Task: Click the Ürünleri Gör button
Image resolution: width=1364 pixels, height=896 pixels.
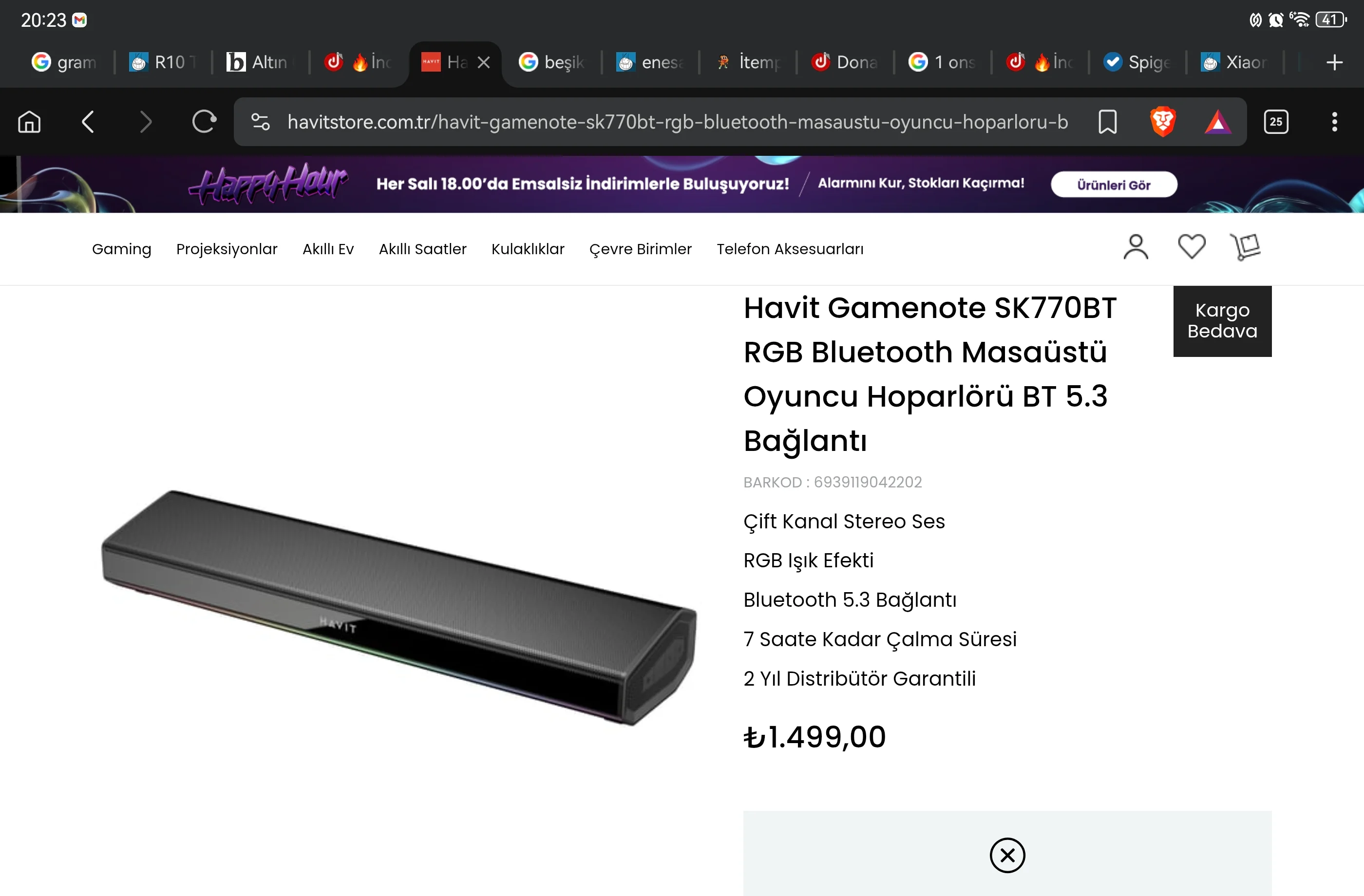Action: 1114,185
